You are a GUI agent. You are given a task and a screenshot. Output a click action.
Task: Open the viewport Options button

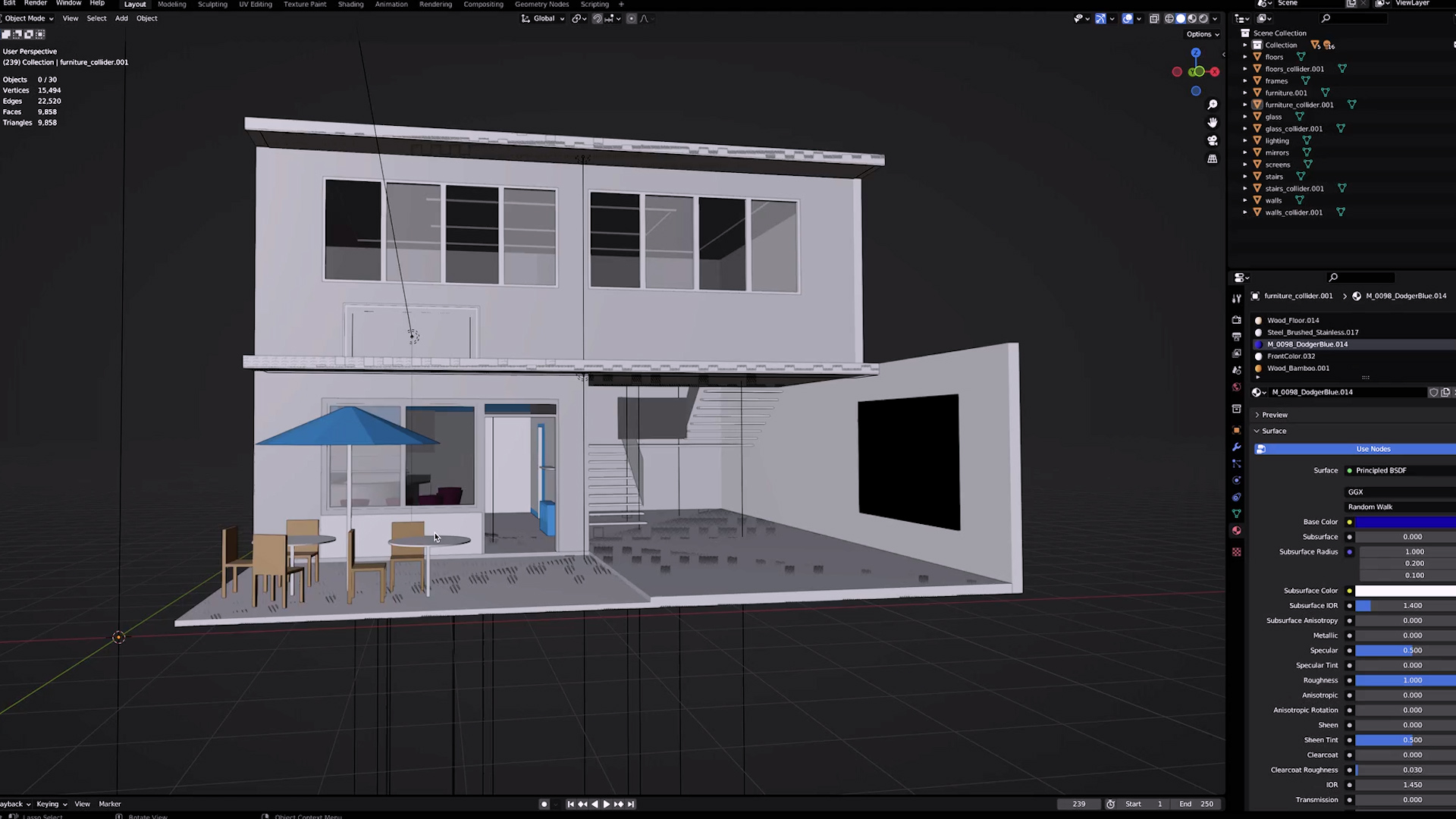(1202, 34)
